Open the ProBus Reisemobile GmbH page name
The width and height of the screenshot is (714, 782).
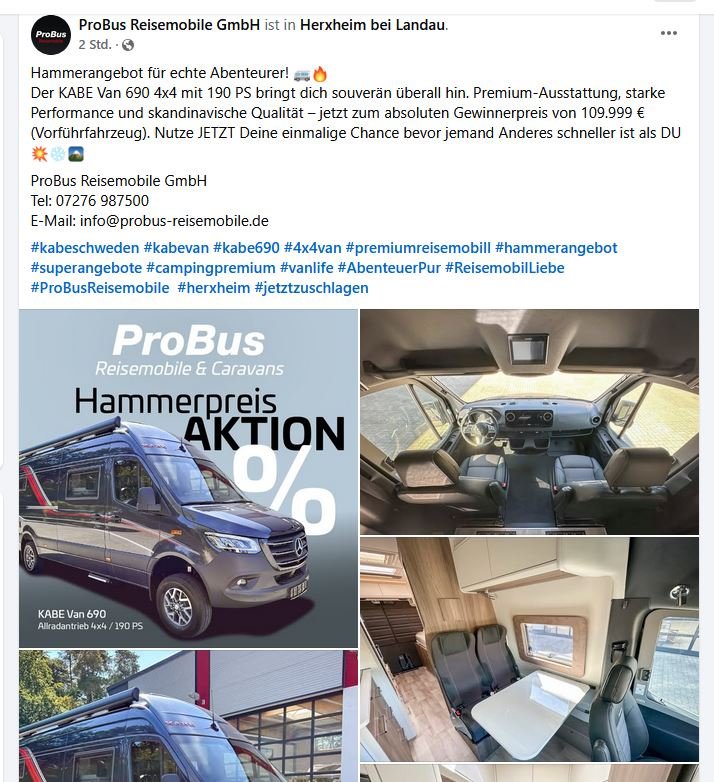pyautogui.click(x=169, y=24)
